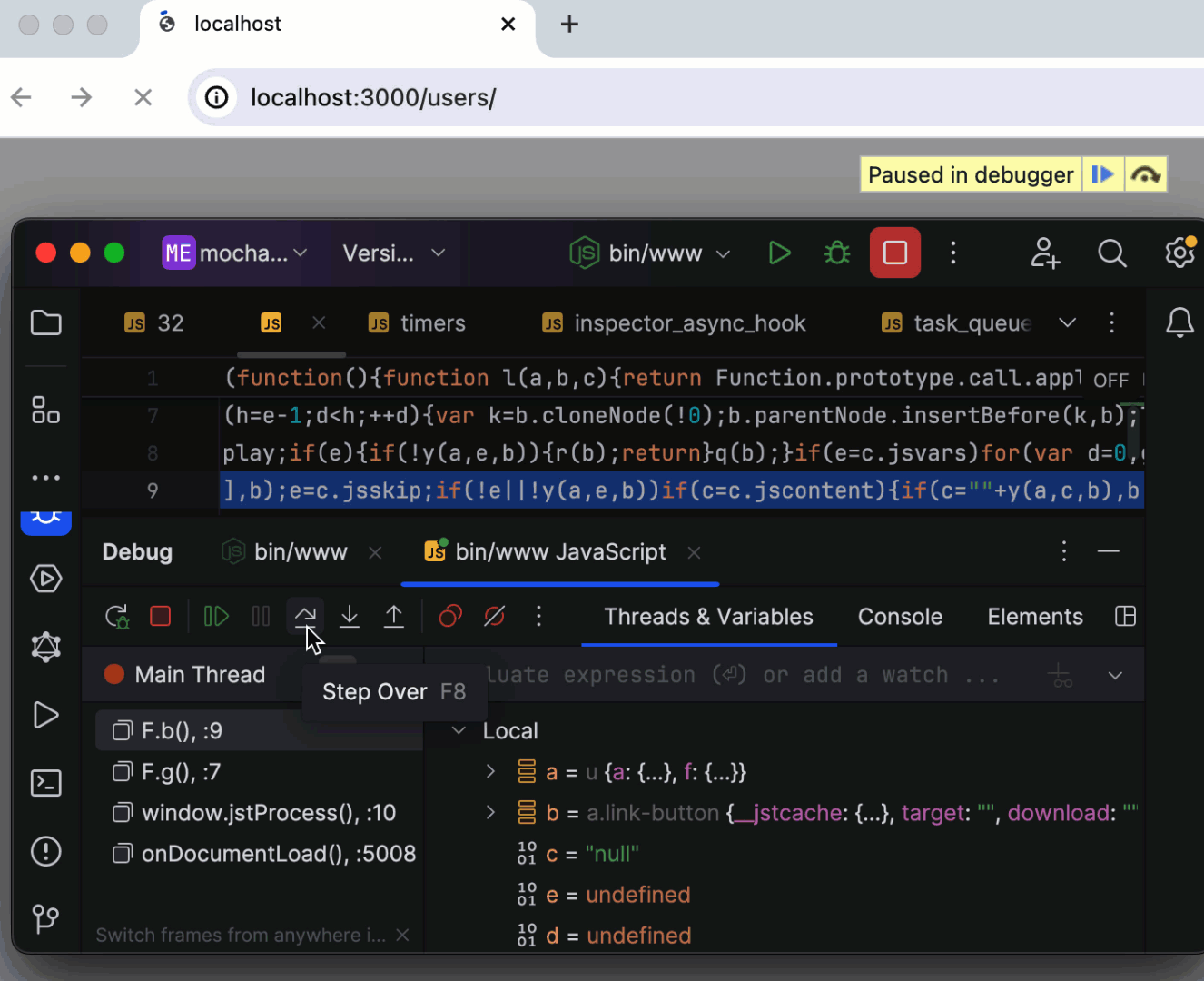Switch to the Console tab
This screenshot has width=1204, height=981.
[x=899, y=616]
